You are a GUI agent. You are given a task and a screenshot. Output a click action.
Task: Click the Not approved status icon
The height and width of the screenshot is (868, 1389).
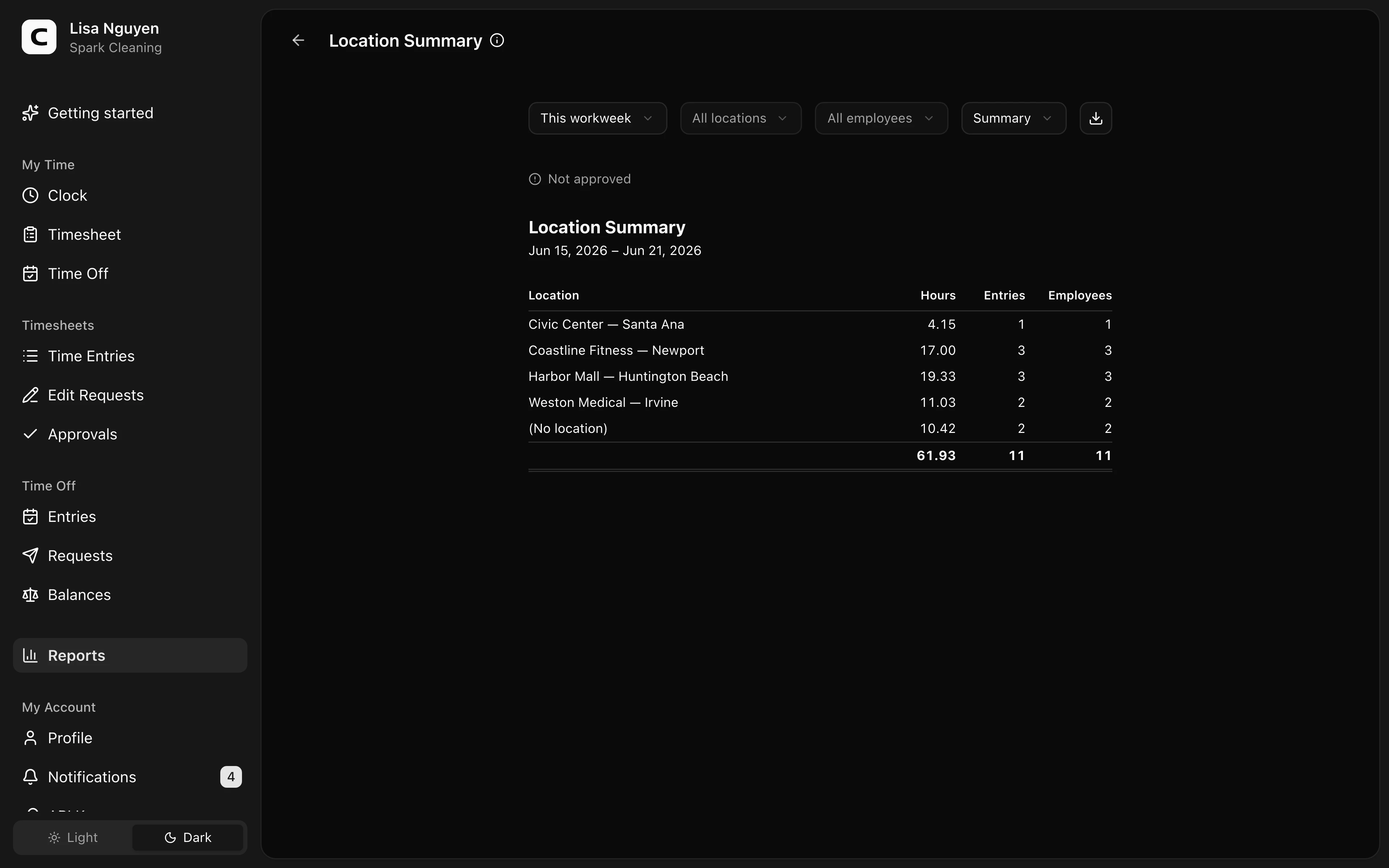[x=535, y=179]
